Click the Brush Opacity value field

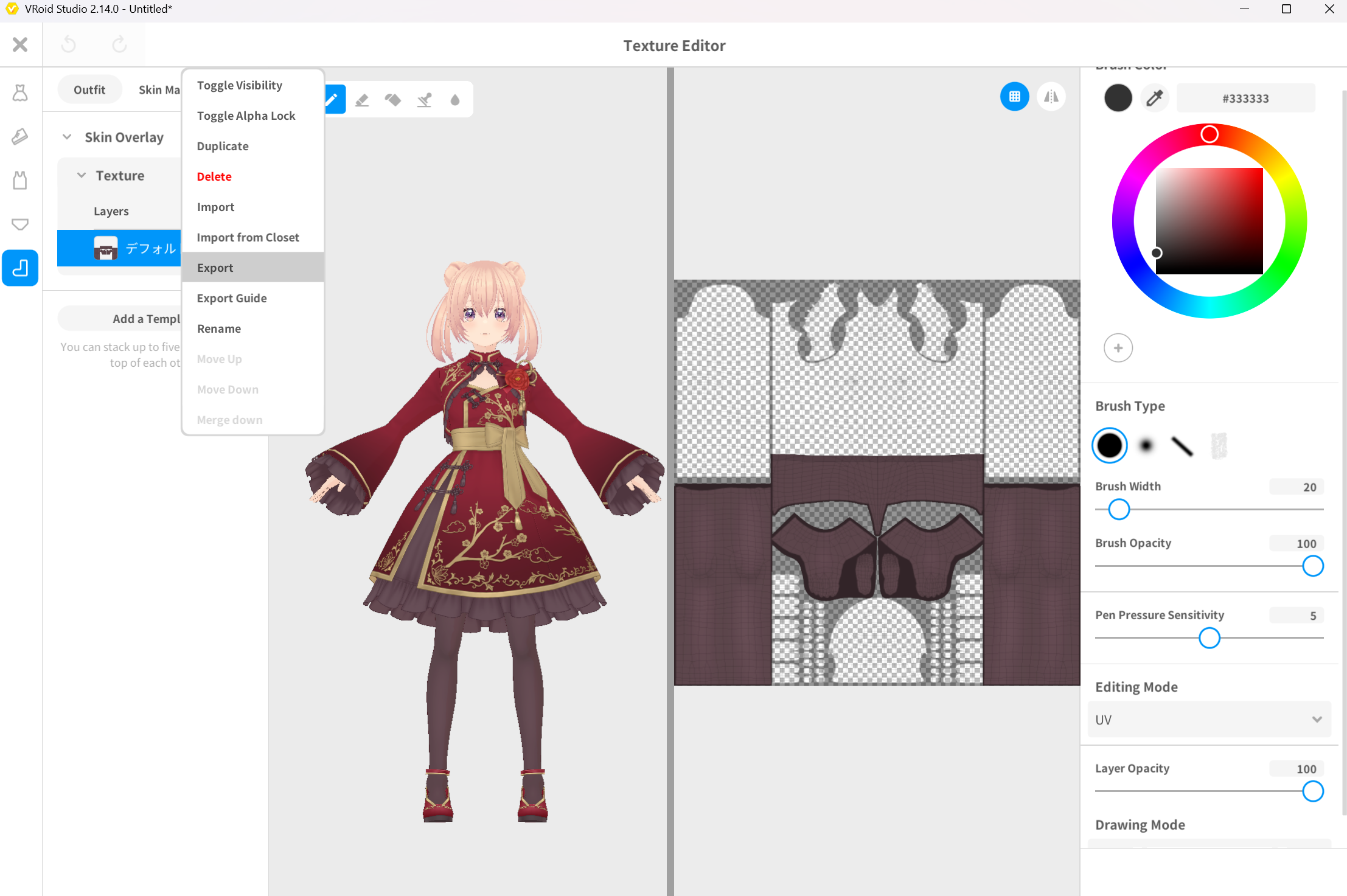point(1297,543)
